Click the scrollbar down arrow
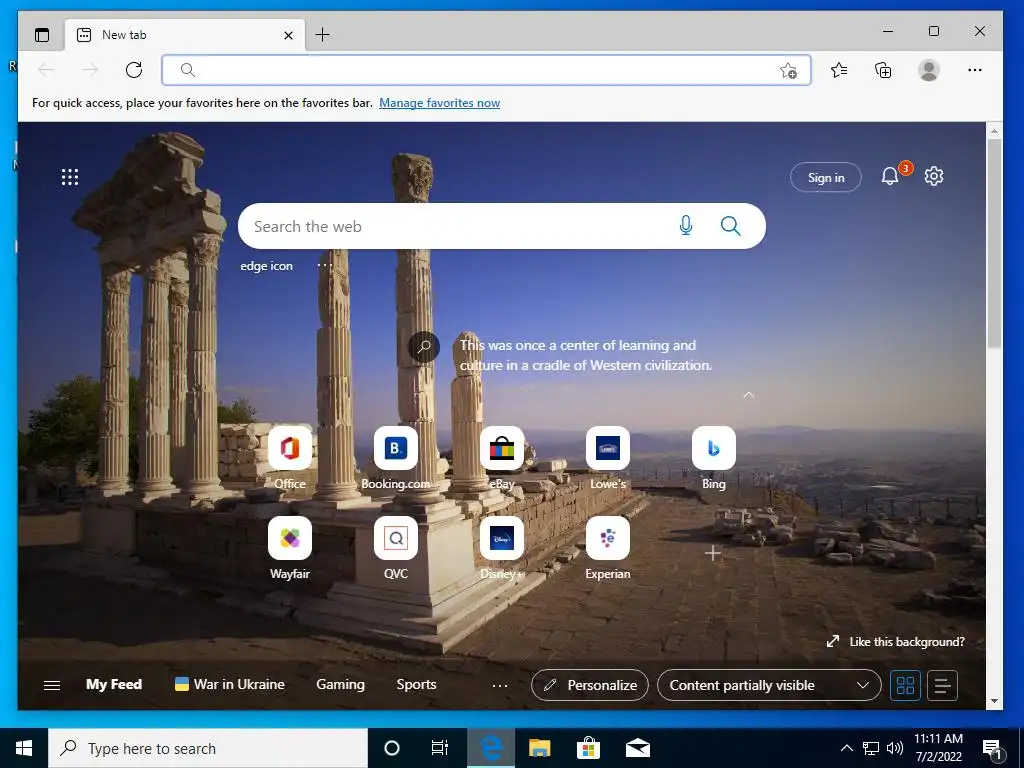This screenshot has height=768, width=1024. point(994,701)
